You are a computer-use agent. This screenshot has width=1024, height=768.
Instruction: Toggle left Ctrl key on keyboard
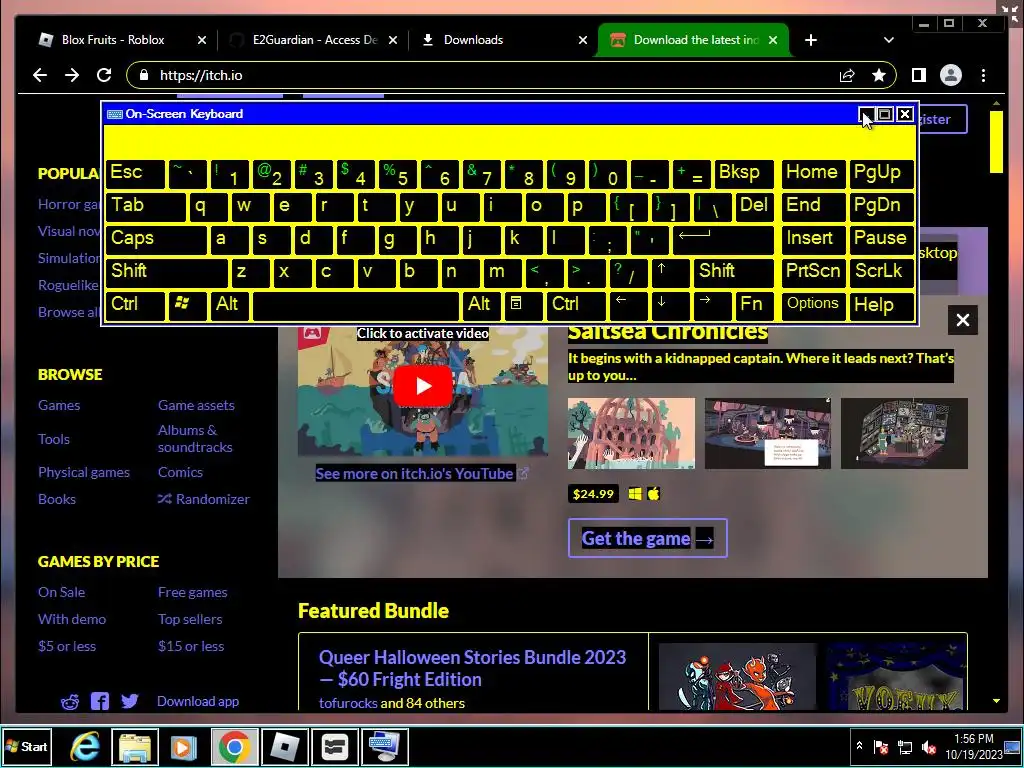[x=135, y=304]
